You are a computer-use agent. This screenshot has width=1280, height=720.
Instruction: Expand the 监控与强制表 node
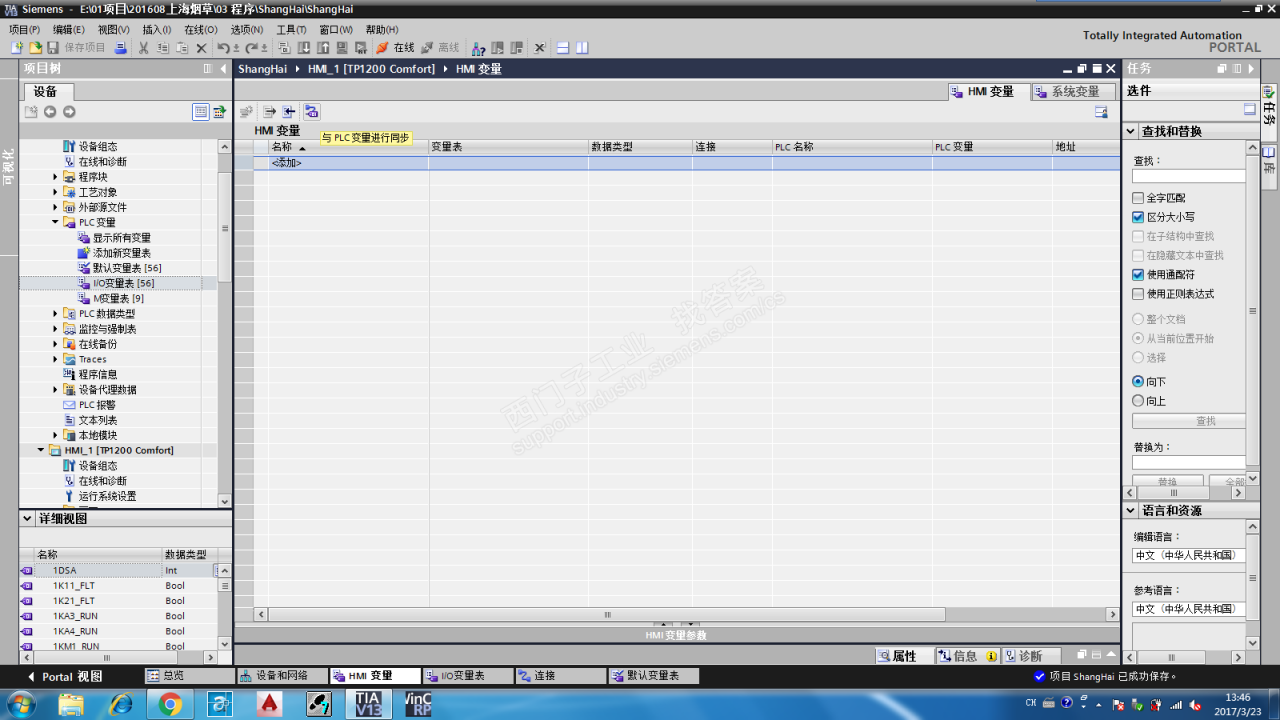click(x=56, y=329)
